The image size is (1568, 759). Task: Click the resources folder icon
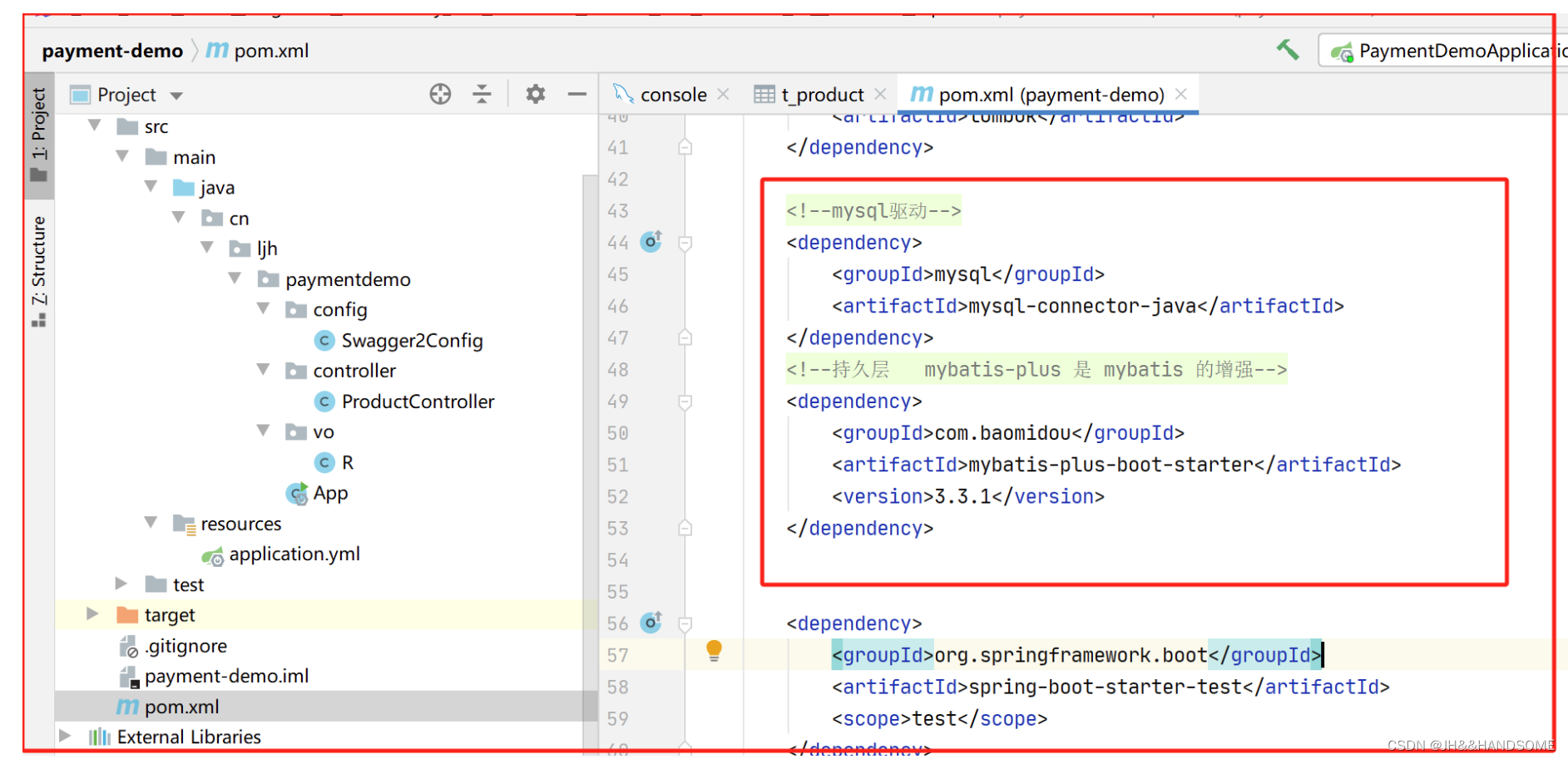click(184, 524)
